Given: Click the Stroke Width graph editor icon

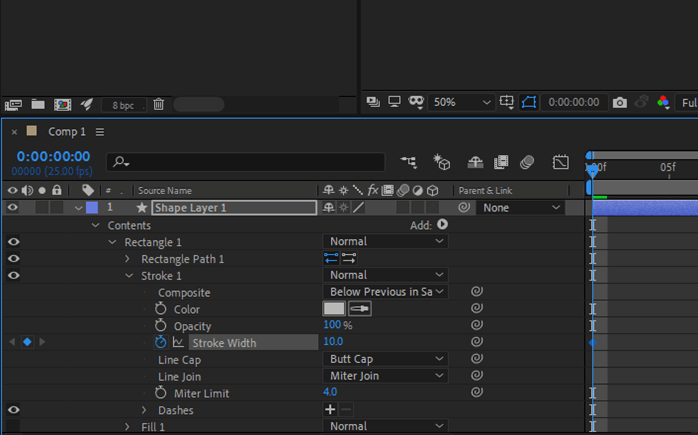Looking at the screenshot, I should [x=179, y=342].
